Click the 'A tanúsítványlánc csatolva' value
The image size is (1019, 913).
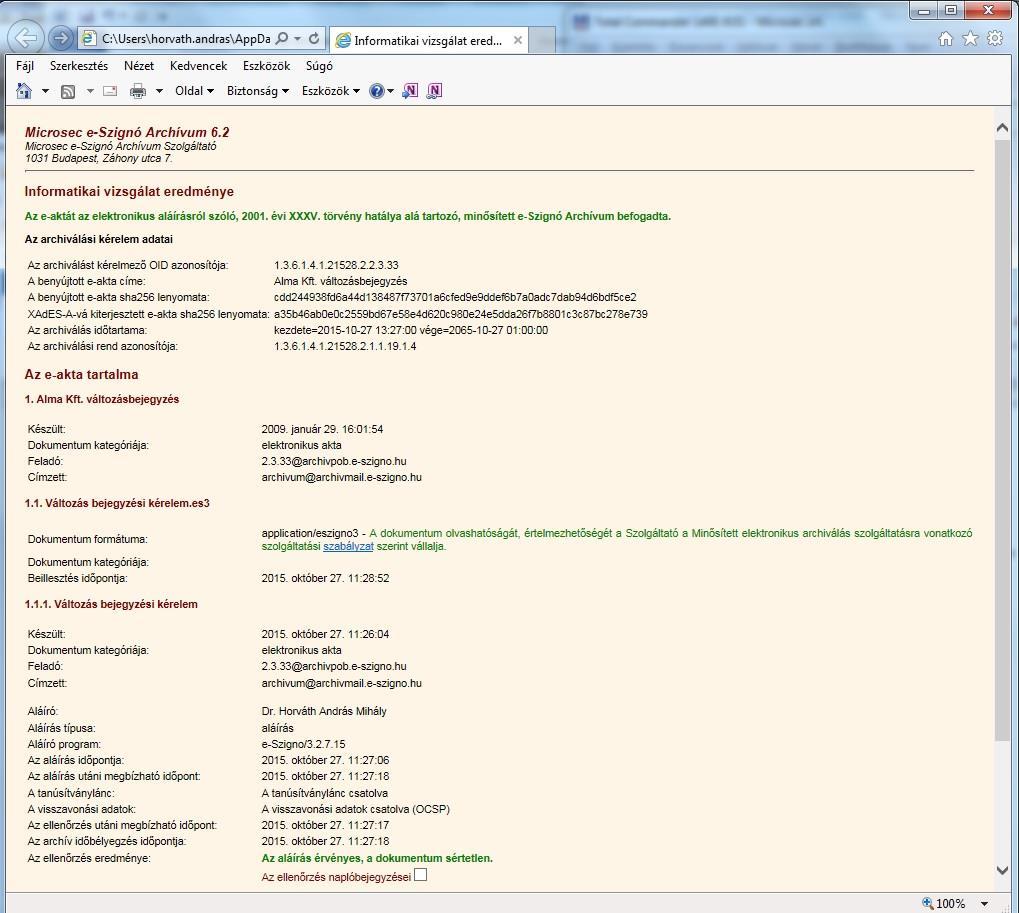coord(325,793)
